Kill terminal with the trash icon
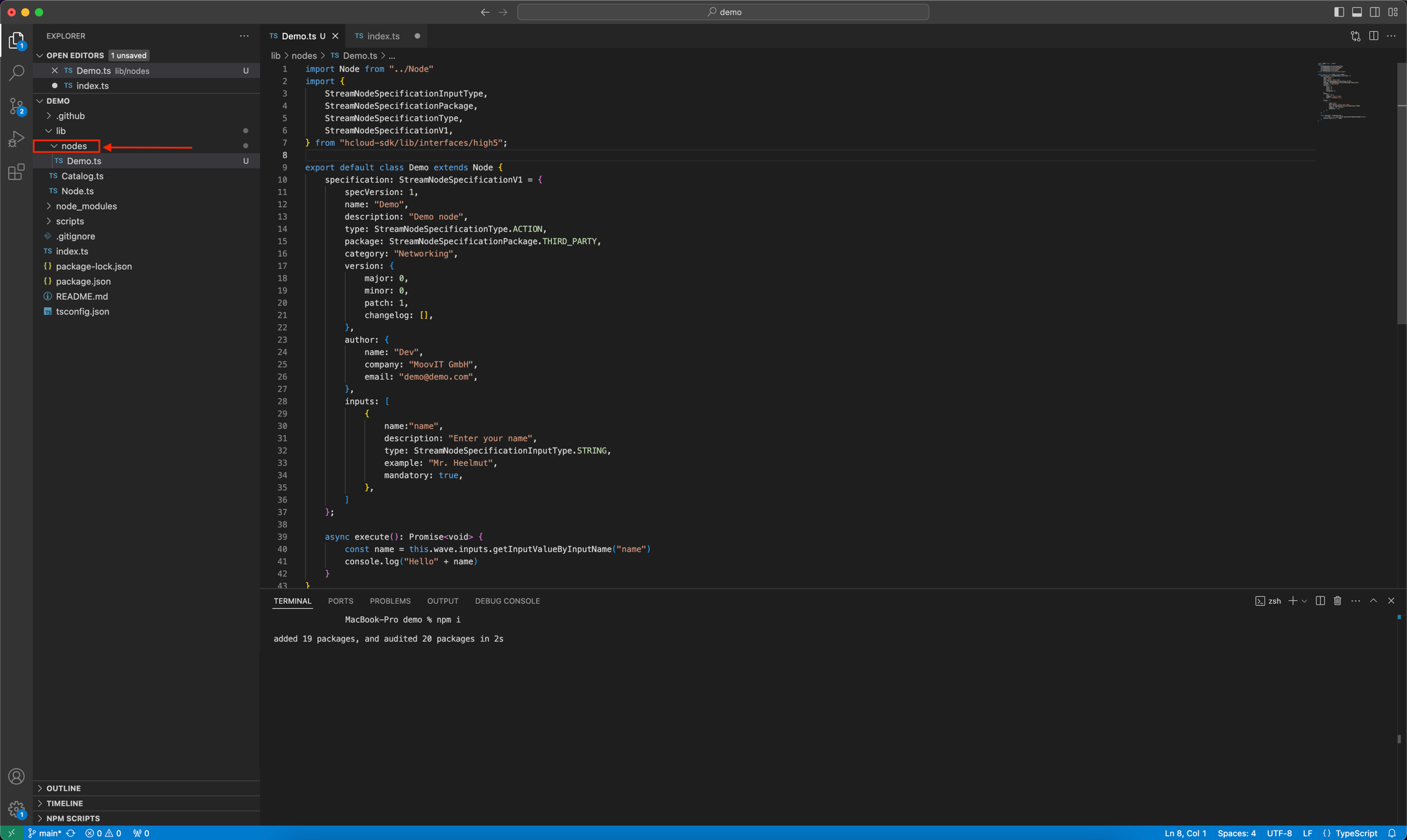 [1337, 601]
